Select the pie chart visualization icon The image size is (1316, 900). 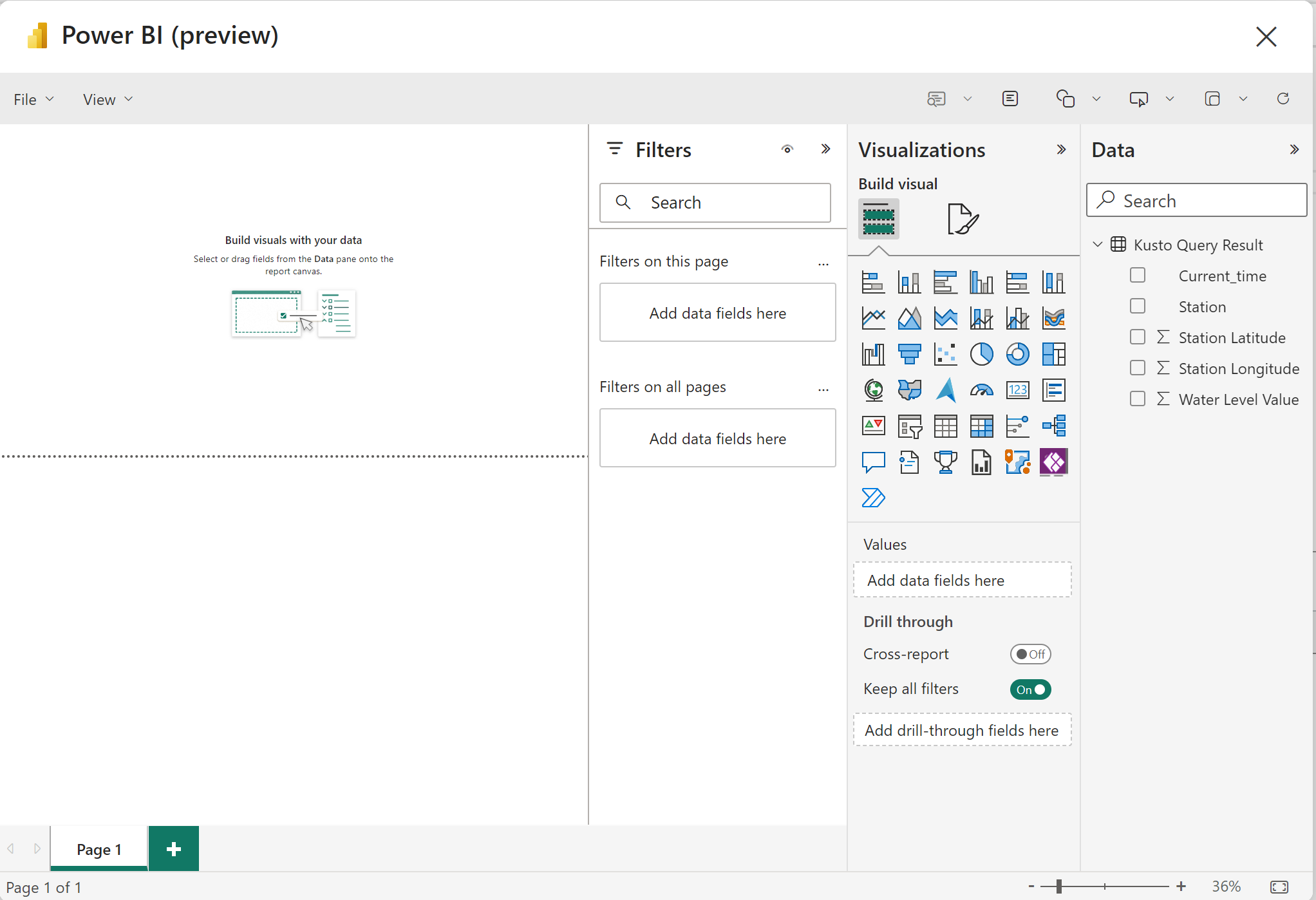coord(981,354)
